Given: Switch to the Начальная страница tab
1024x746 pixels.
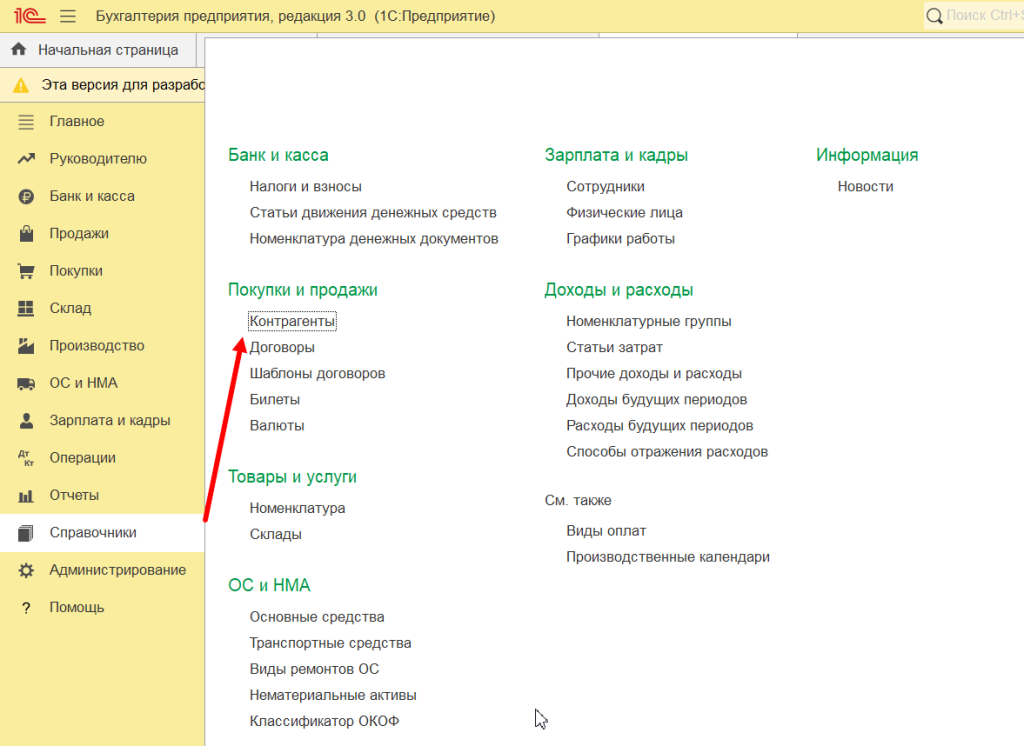Looking at the screenshot, I should [107, 49].
